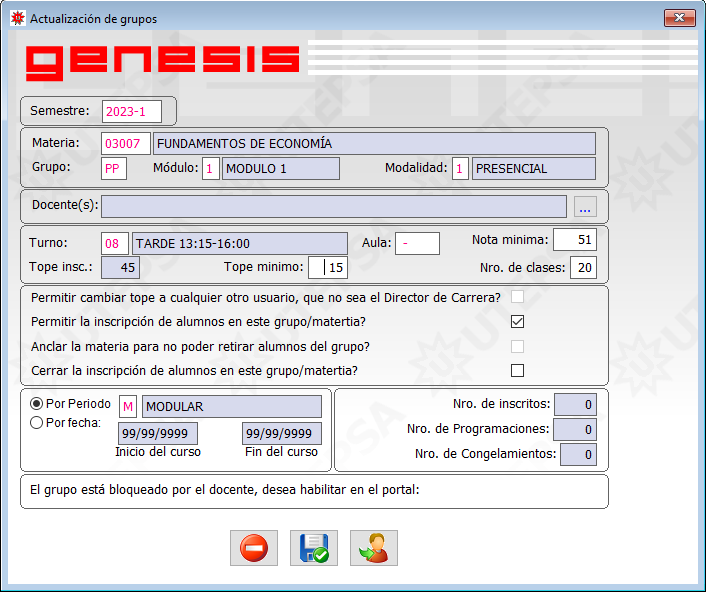713x600 pixels.
Task: Click the Aula input field
Action: click(x=417, y=243)
